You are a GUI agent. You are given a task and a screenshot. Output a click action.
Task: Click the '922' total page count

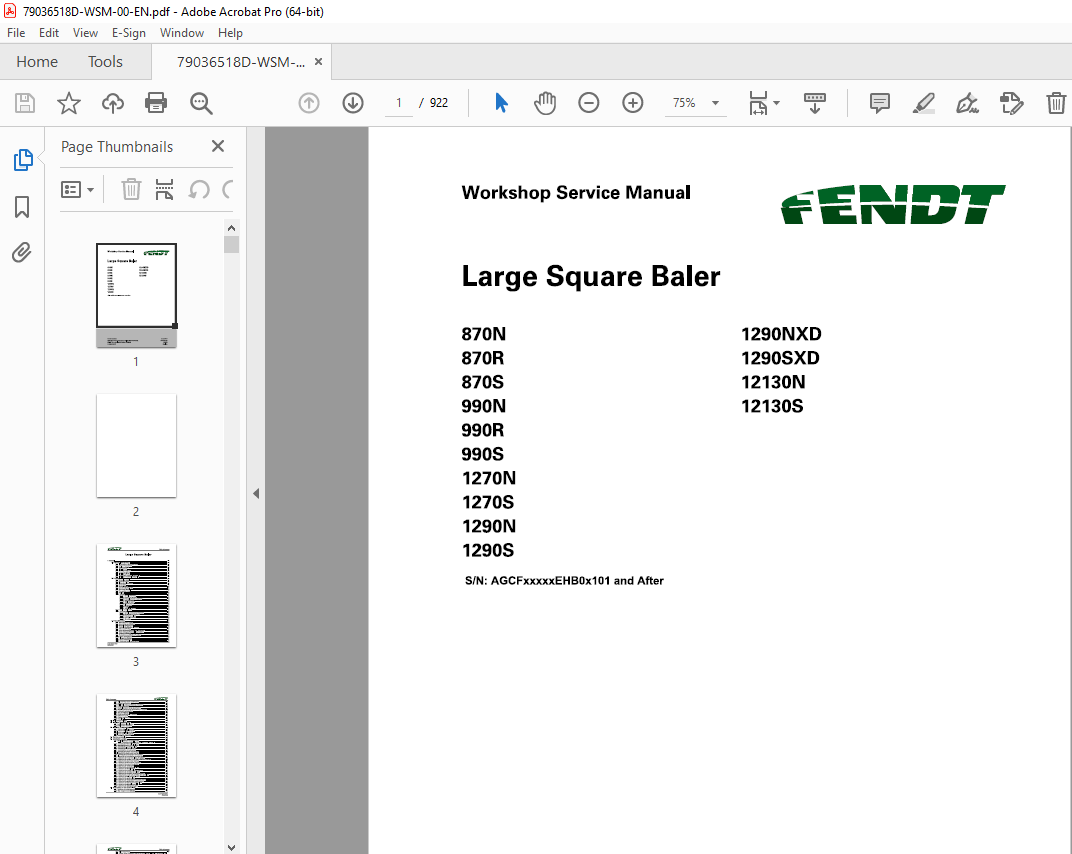coord(439,103)
